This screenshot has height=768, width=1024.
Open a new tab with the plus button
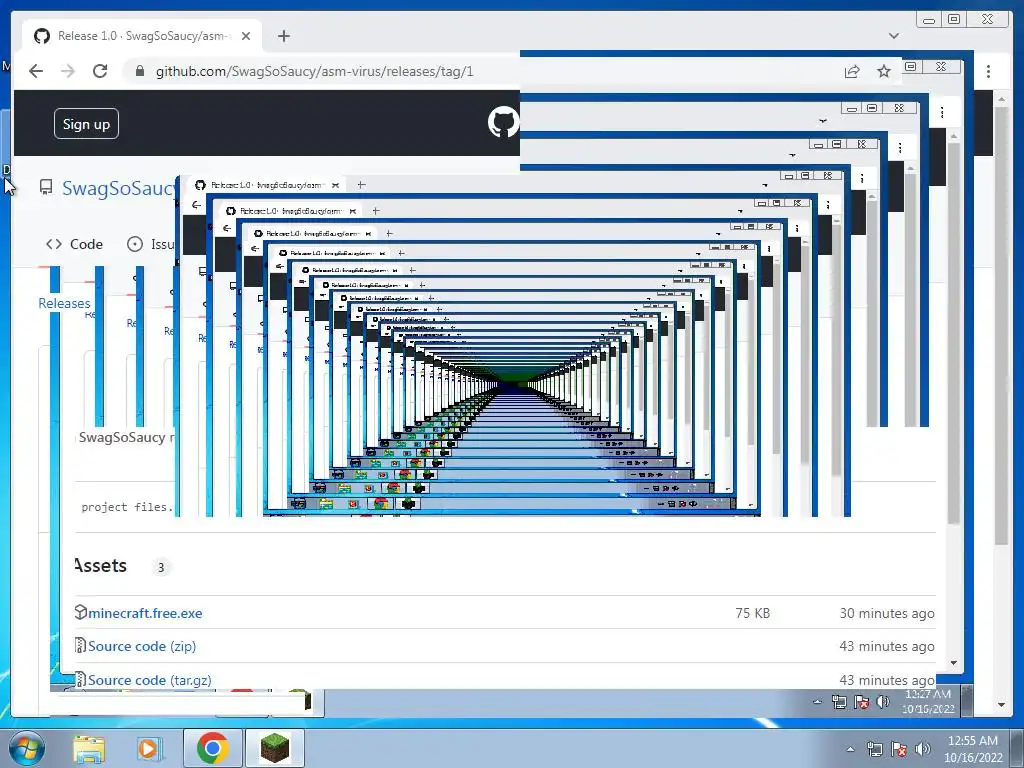(283, 36)
